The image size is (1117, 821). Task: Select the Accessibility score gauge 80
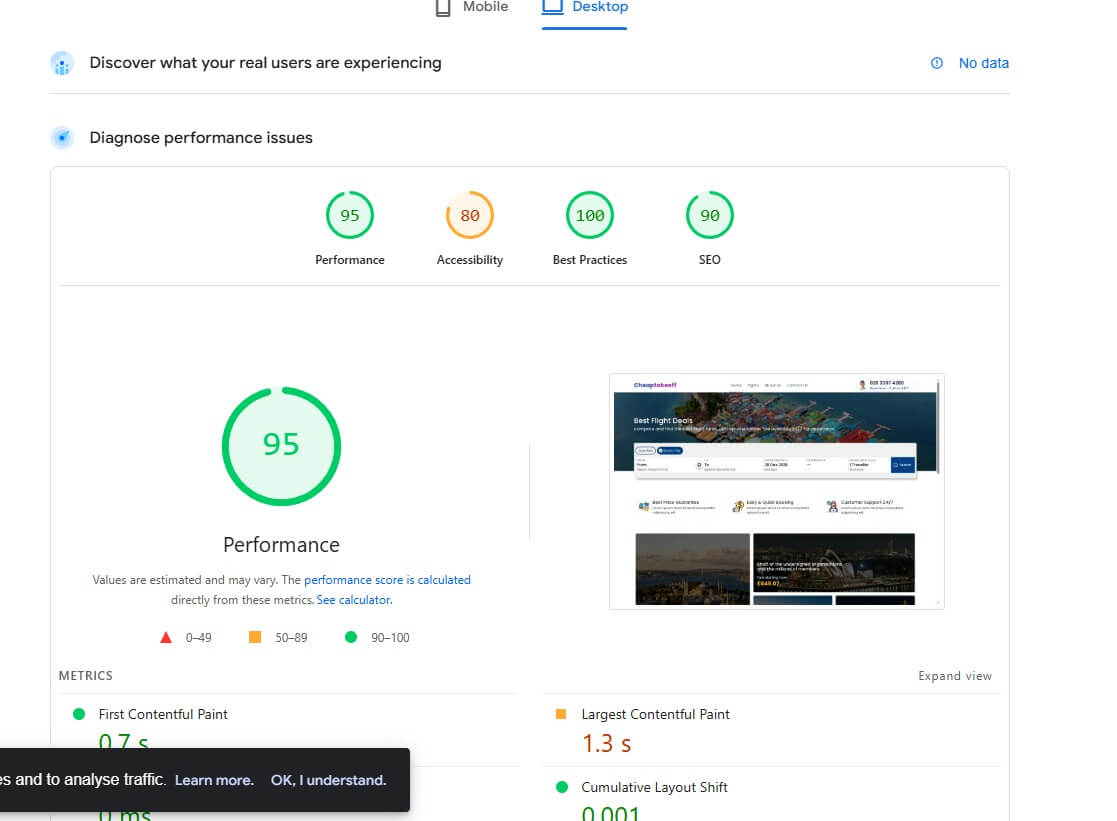[x=470, y=216]
